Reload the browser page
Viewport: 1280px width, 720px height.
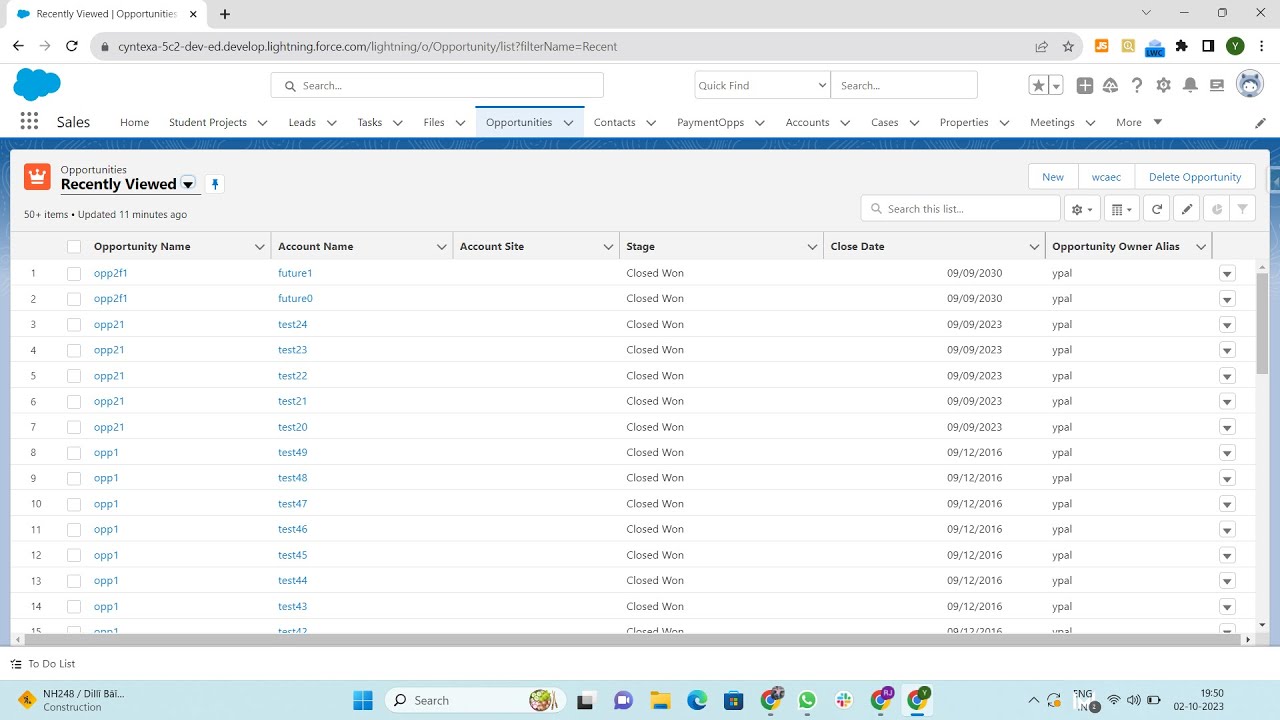coord(72,46)
